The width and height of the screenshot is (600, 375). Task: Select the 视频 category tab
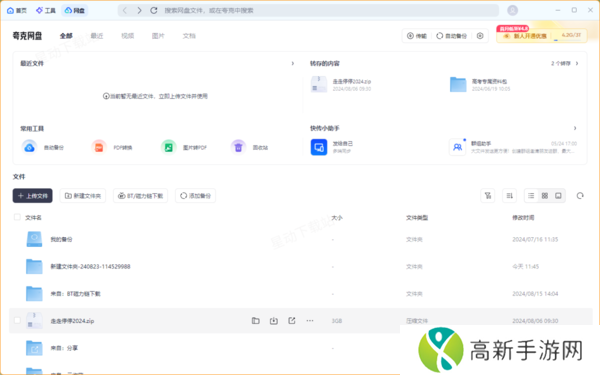[127, 36]
